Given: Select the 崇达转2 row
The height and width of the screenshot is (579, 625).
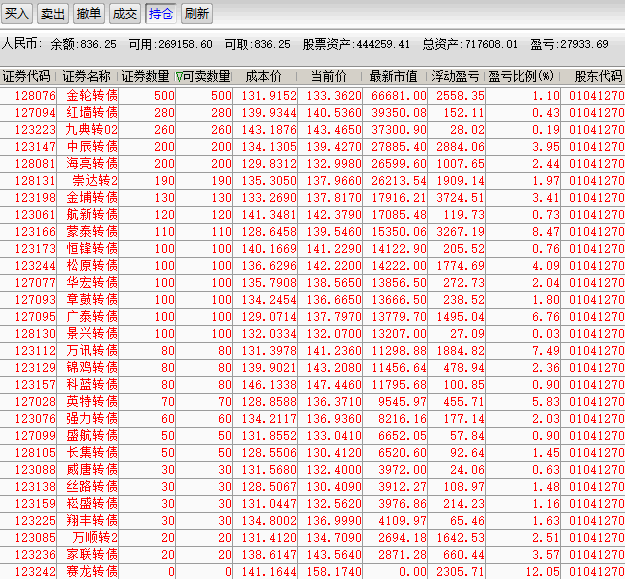Looking at the screenshot, I should (312, 181).
